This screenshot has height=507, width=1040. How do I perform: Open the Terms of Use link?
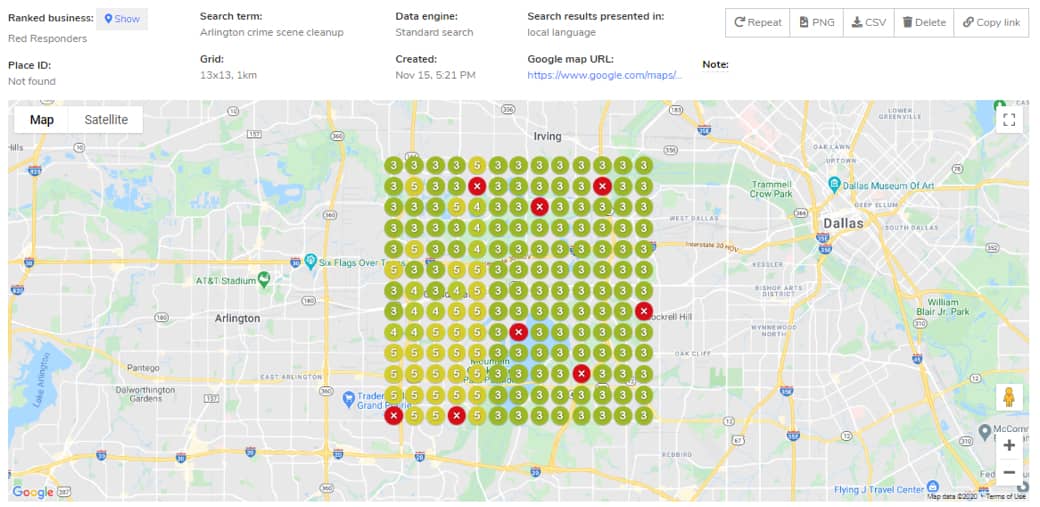coord(1006,497)
